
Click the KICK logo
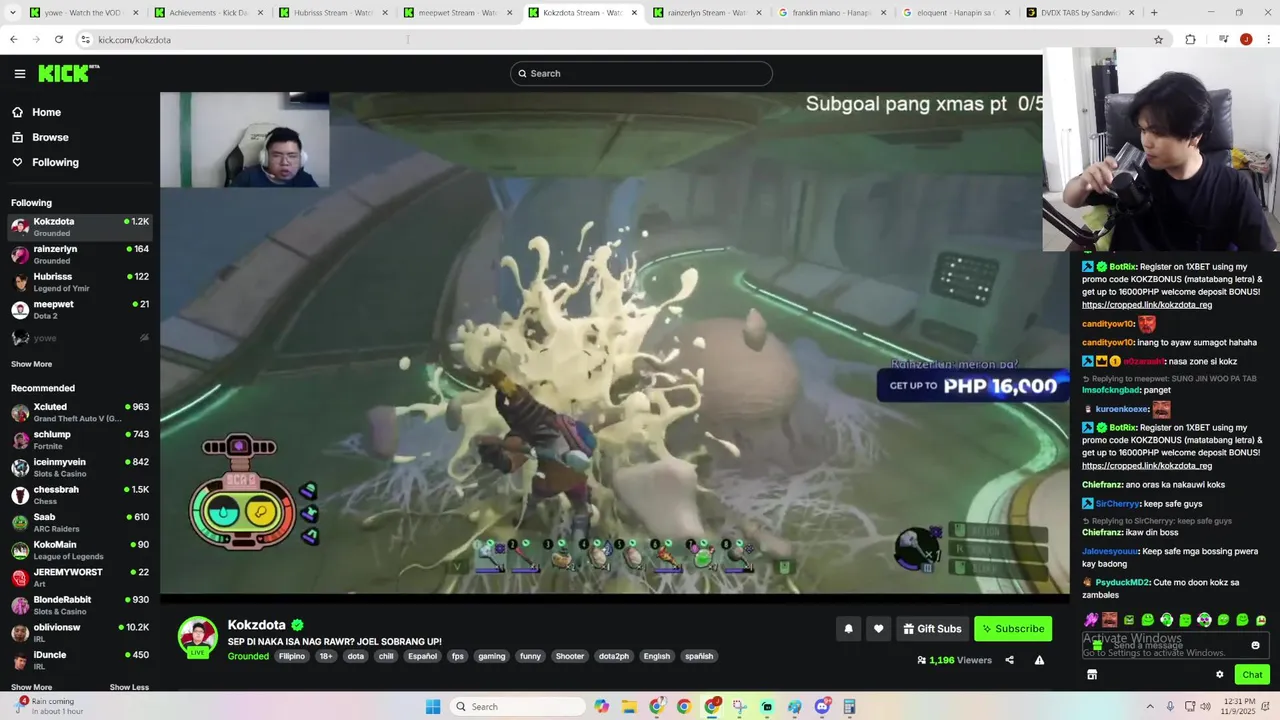click(x=68, y=73)
